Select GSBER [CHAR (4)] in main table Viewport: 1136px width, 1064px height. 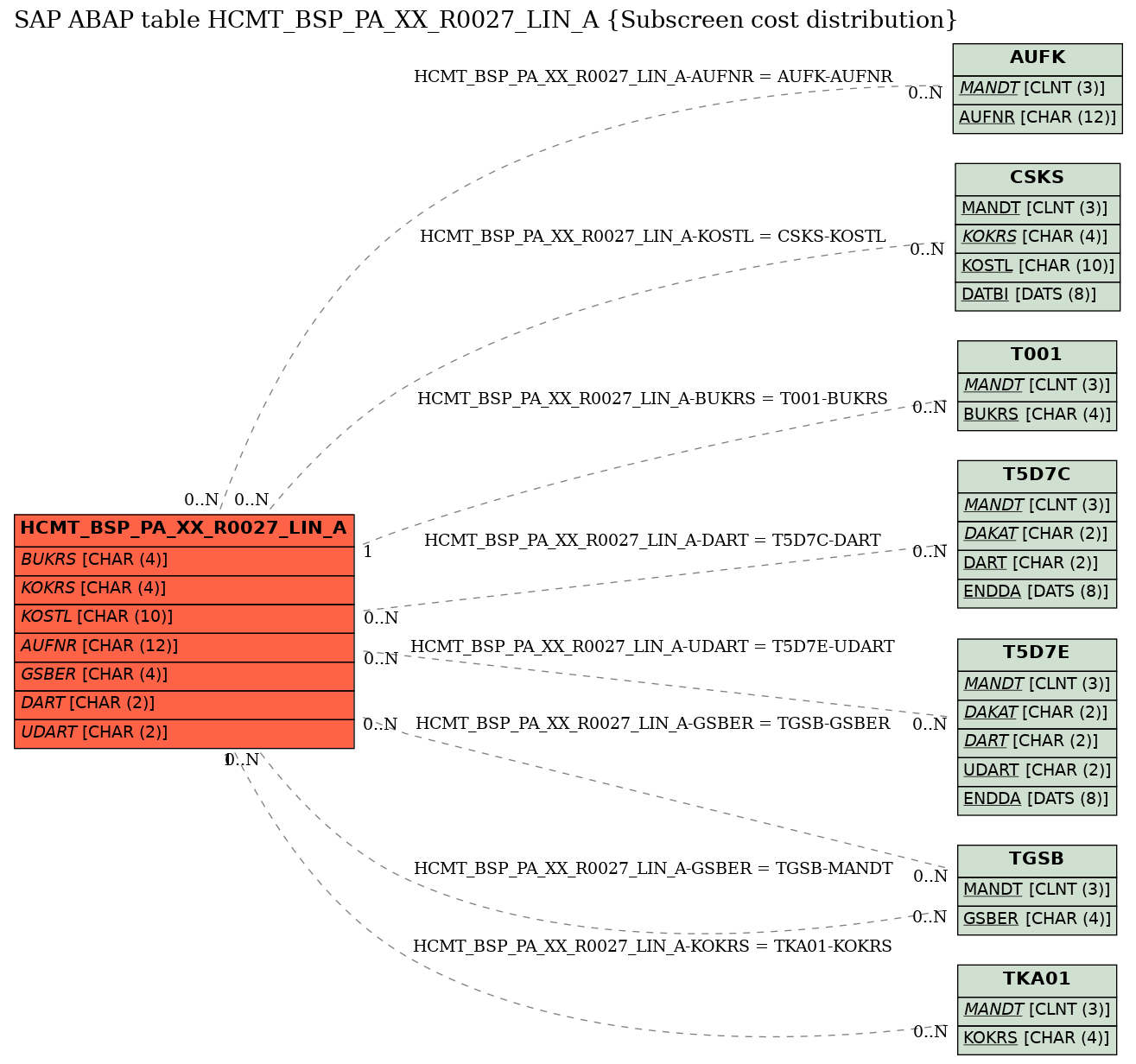click(184, 675)
